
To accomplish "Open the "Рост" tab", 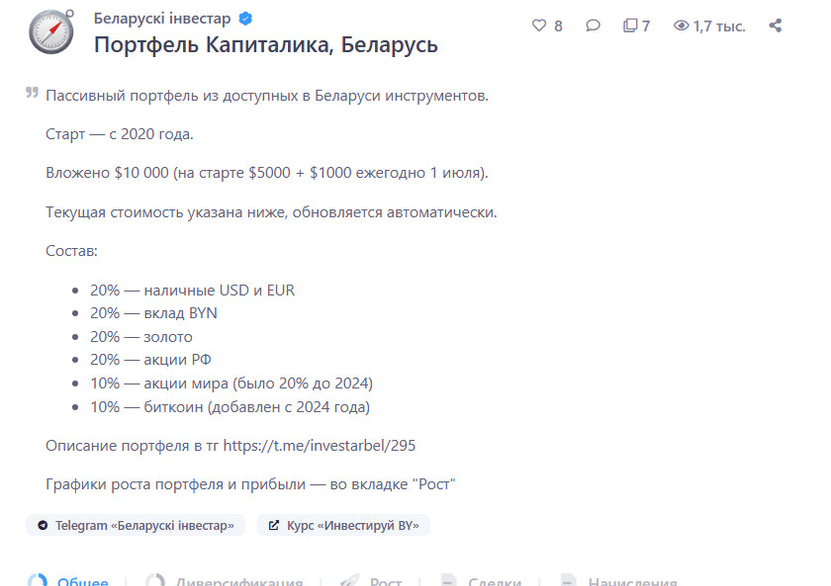I will (x=385, y=580).
